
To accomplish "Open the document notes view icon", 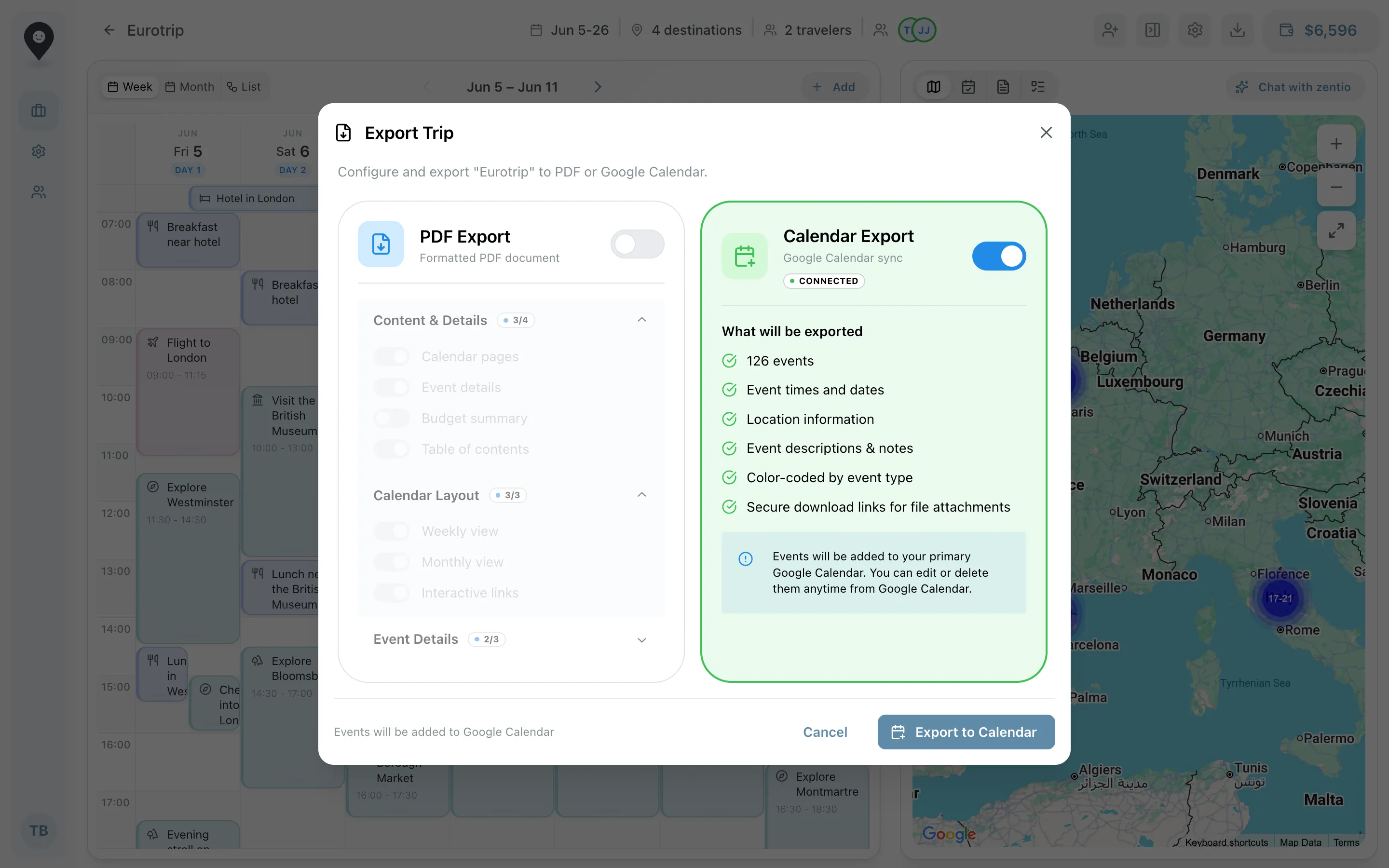I will coord(1003,87).
